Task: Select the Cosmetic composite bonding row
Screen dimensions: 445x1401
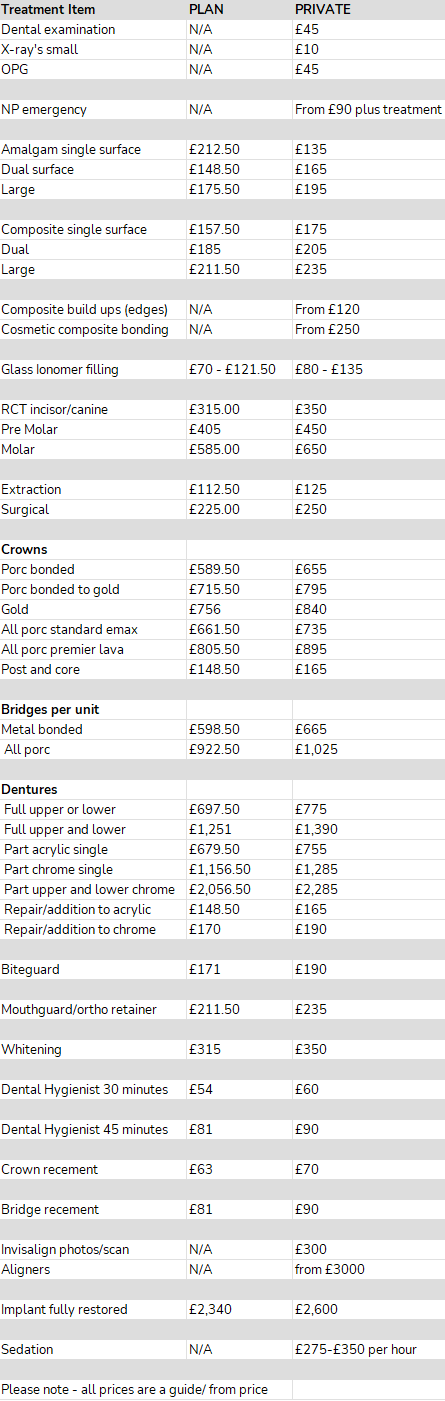Action: point(222,329)
